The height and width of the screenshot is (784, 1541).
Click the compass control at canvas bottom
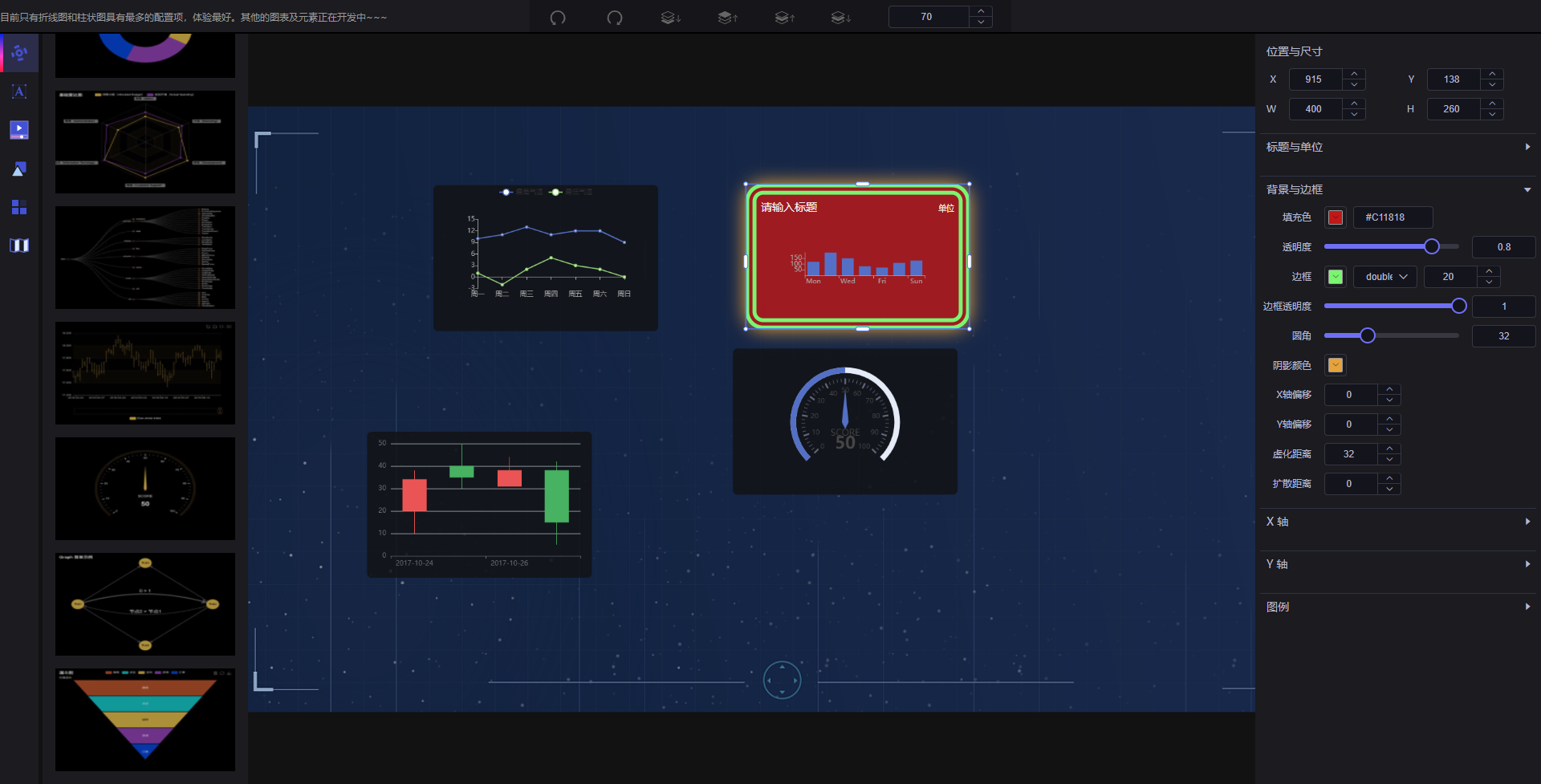[x=782, y=680]
